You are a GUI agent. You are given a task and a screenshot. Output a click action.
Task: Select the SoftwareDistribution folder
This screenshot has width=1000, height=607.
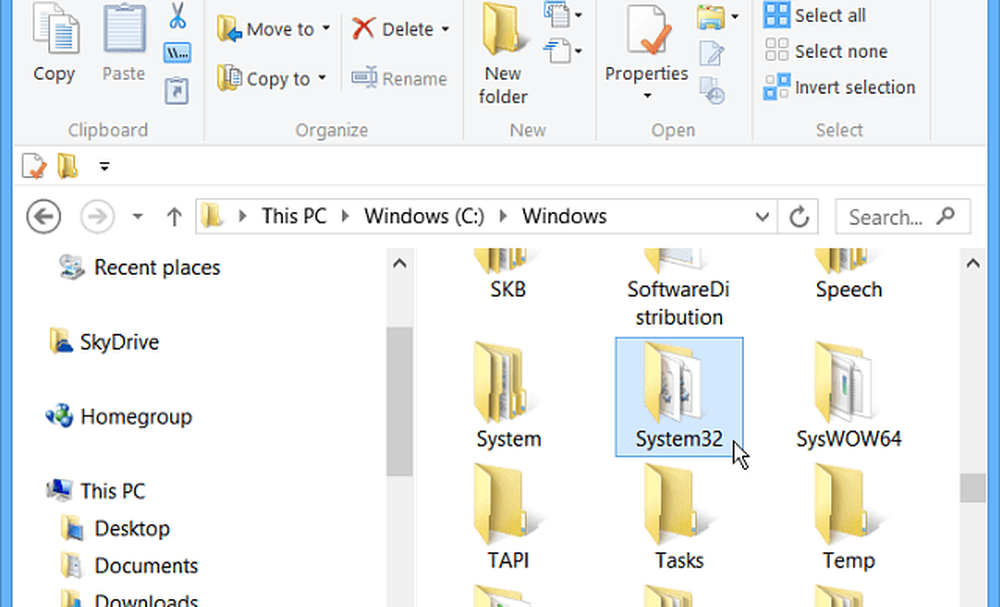[679, 288]
